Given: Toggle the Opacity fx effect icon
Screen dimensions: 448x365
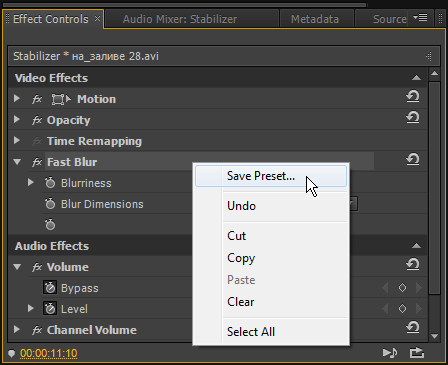Looking at the screenshot, I should point(37,120).
